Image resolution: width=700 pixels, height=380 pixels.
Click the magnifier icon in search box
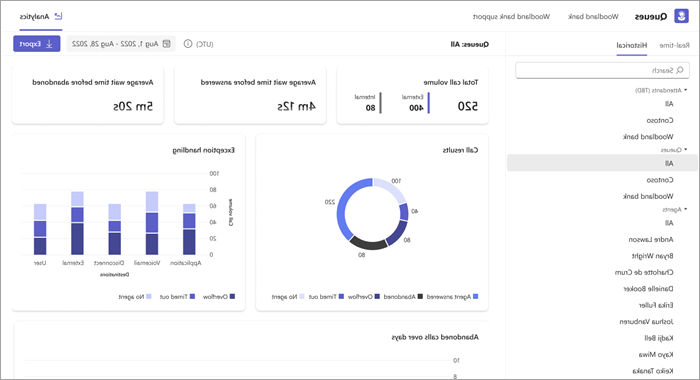[x=680, y=71]
